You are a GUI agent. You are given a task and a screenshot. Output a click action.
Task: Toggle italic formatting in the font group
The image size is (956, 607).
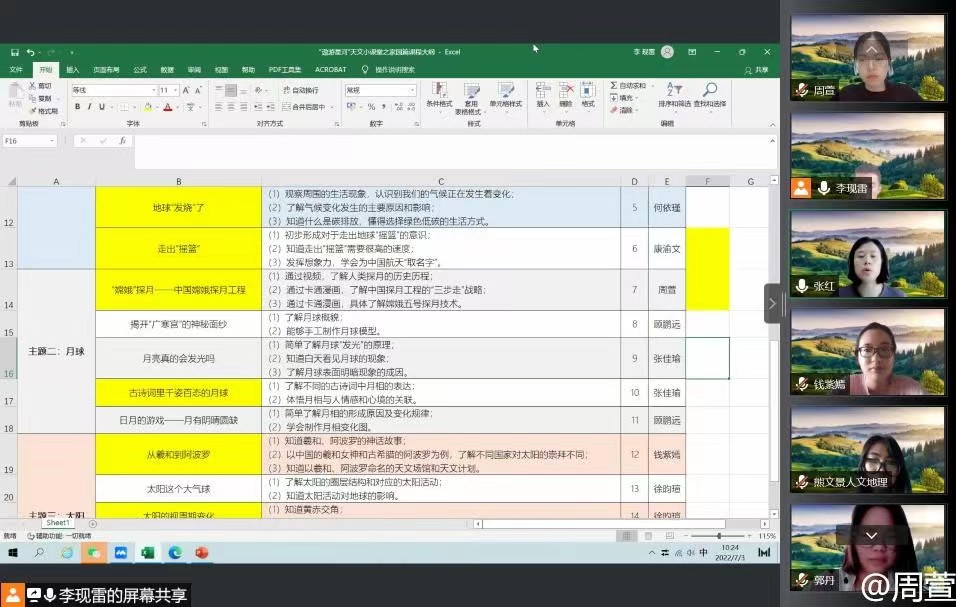89,107
